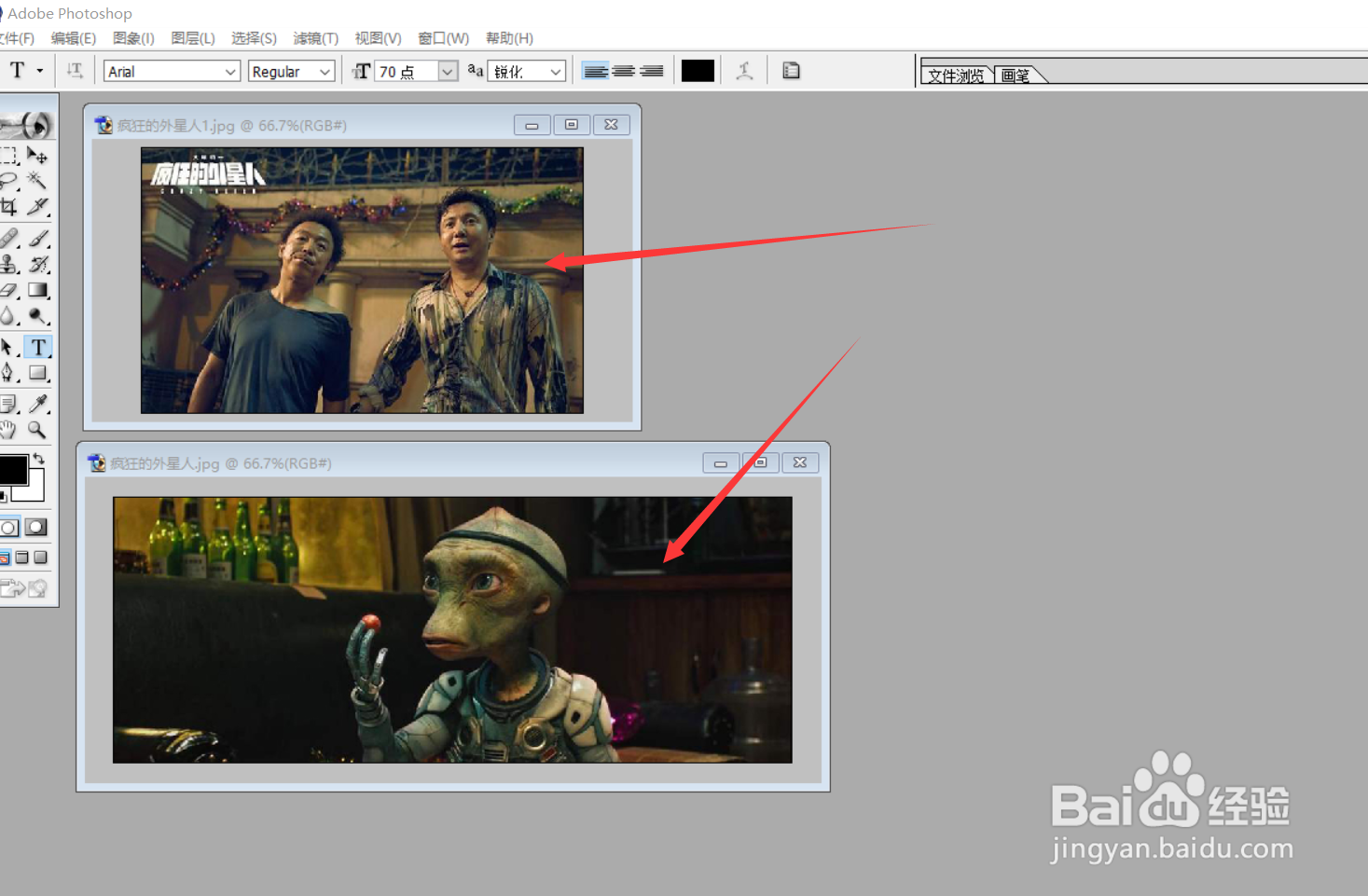Open the 窗口(W) menu
This screenshot has width=1368, height=896.
(x=443, y=38)
